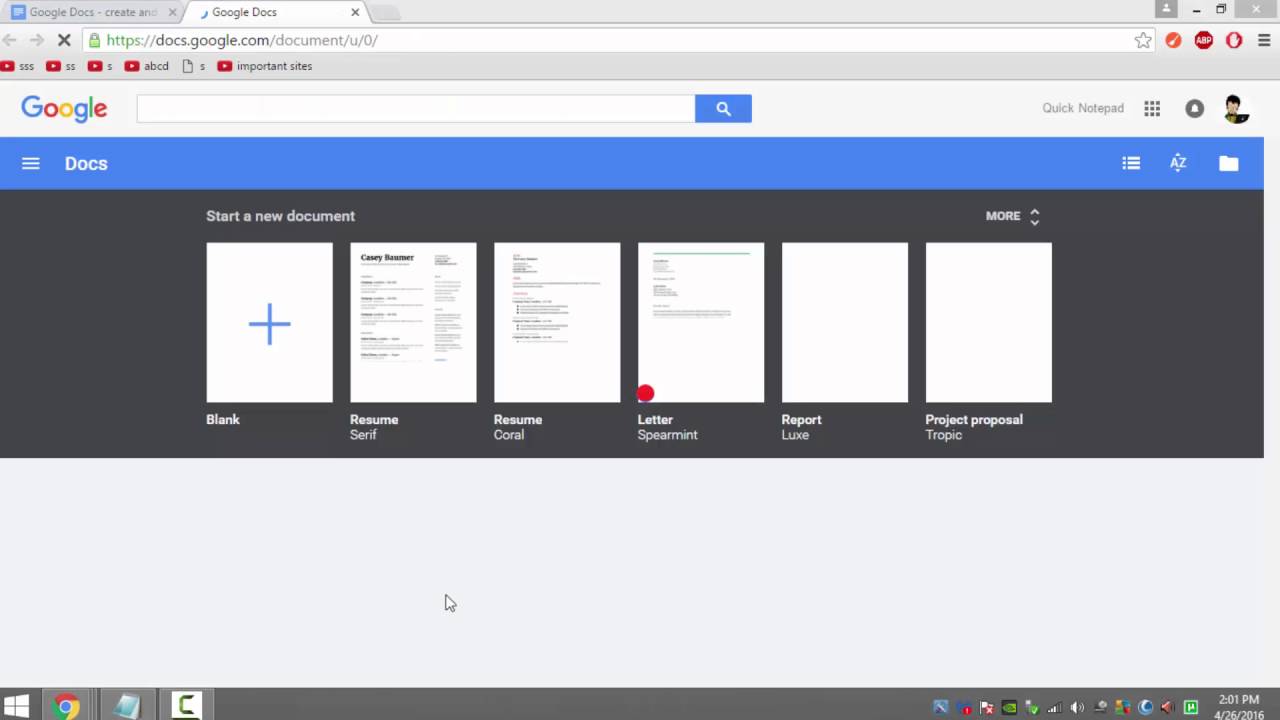Go back in Chrome
The image size is (1280, 720).
[9, 40]
